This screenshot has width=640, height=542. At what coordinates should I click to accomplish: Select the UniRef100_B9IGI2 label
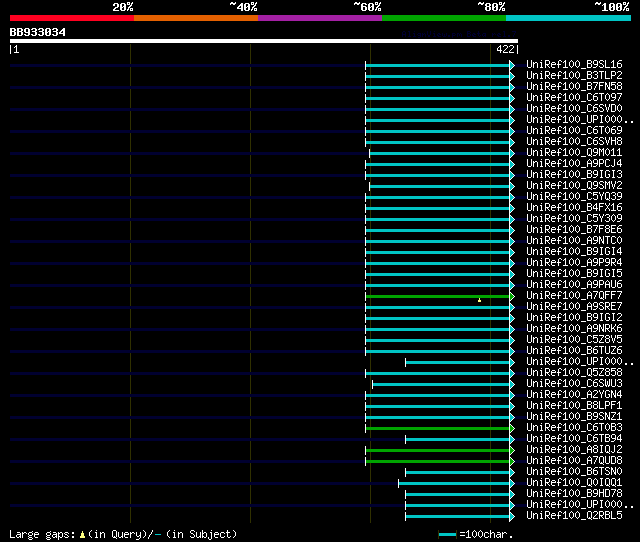click(x=574, y=318)
